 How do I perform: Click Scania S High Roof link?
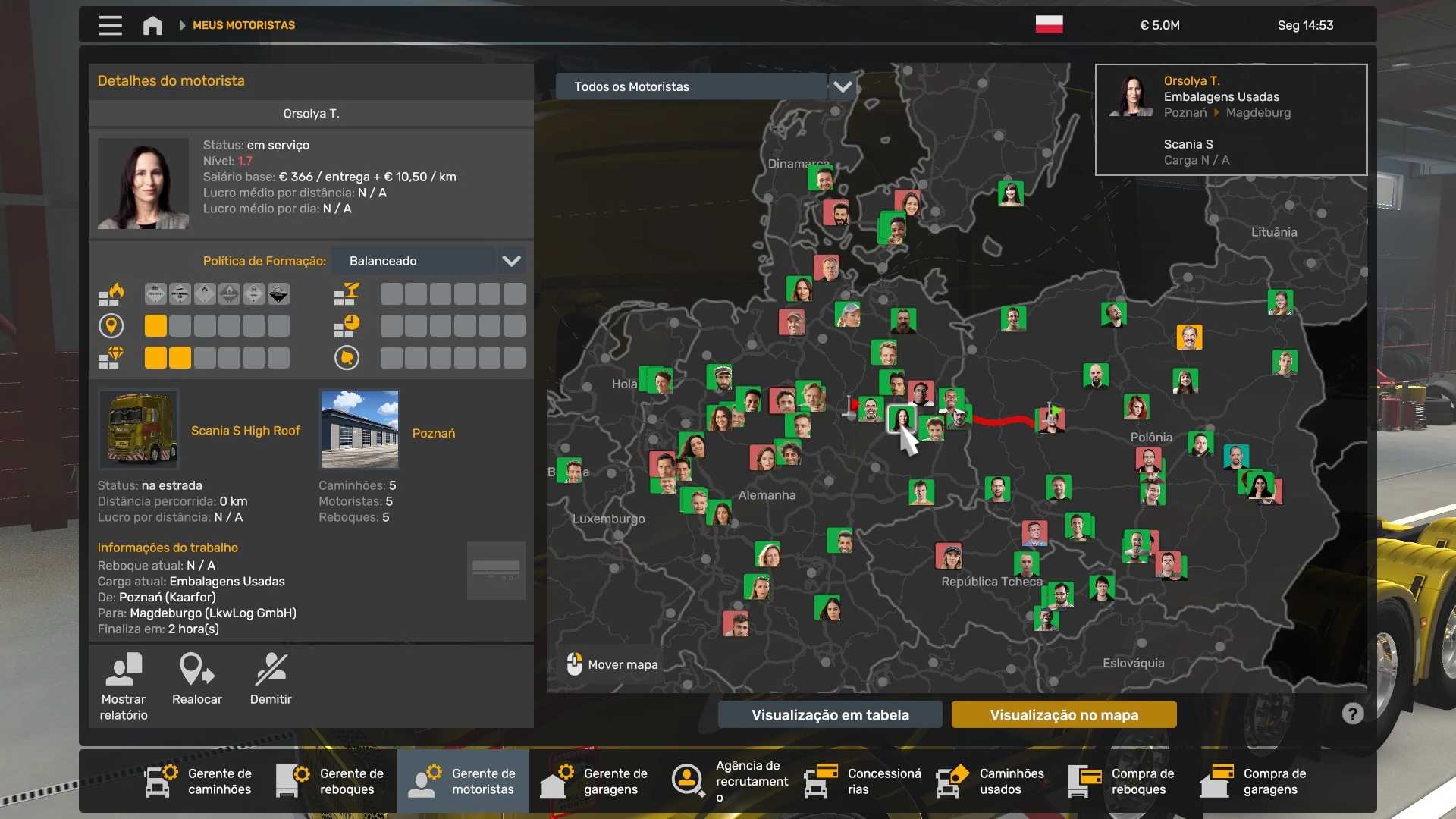245,431
